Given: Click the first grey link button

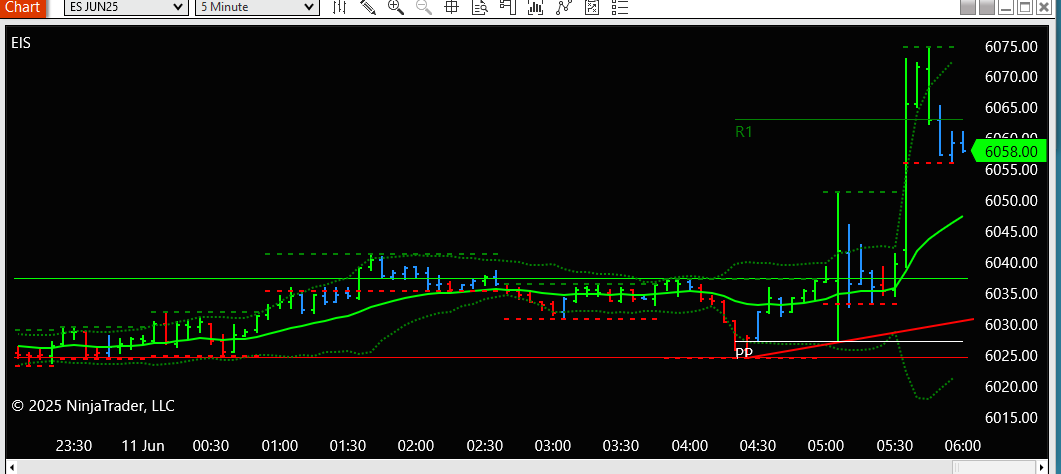Looking at the screenshot, I should pyautogui.click(x=968, y=7).
